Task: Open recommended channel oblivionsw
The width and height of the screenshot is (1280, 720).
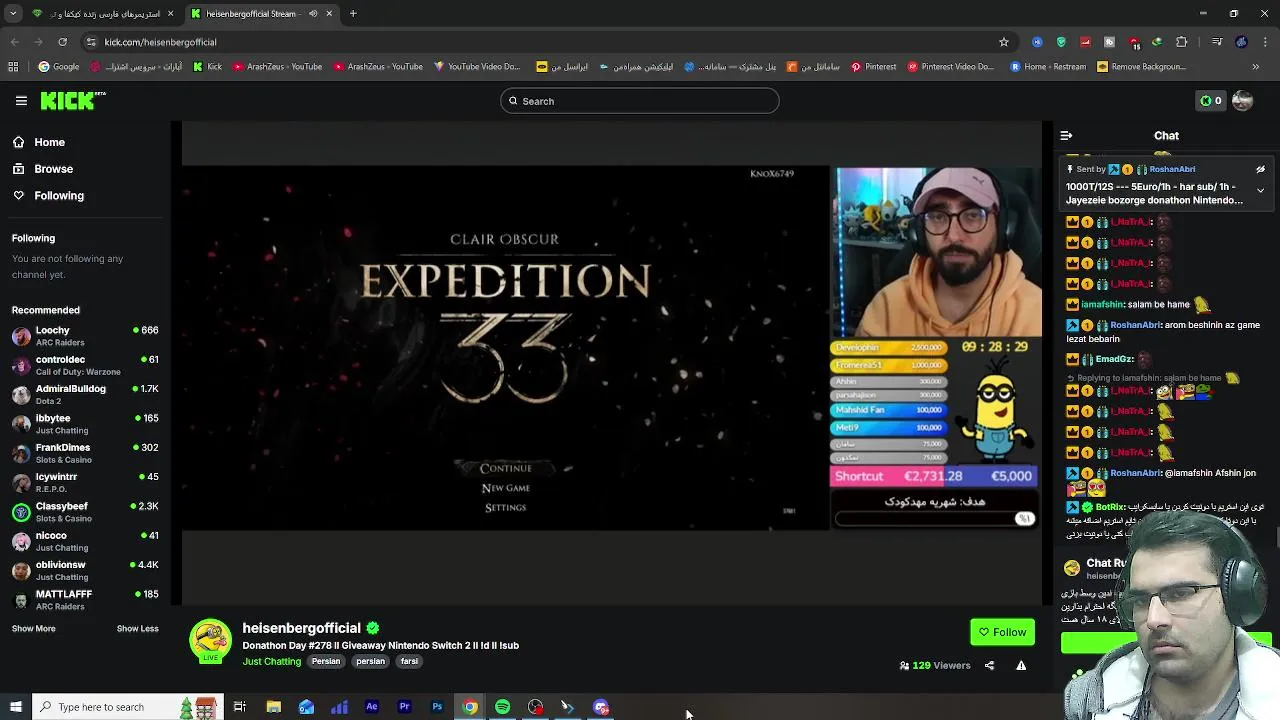Action: point(85,570)
